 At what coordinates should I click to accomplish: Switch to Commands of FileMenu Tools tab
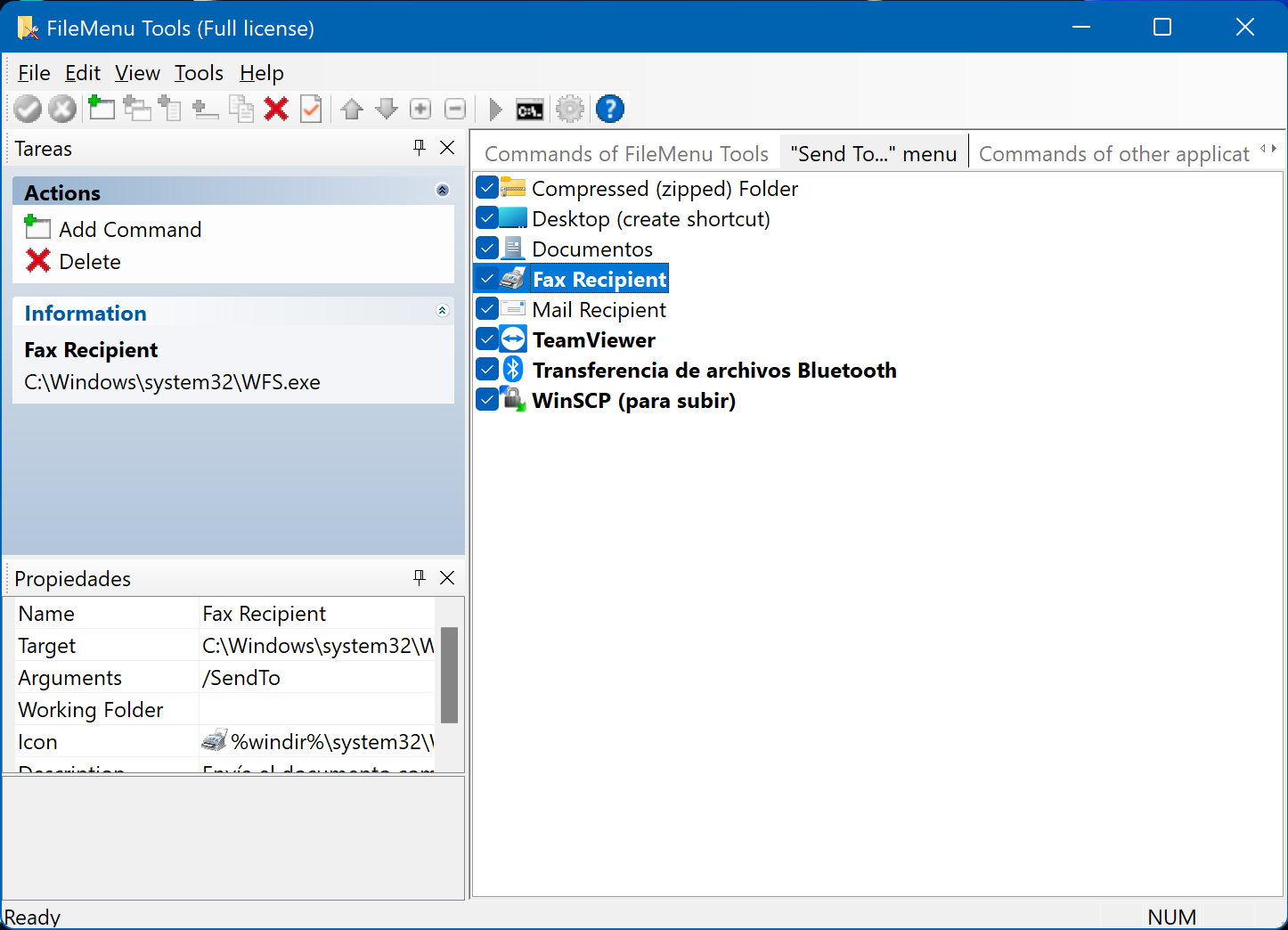point(626,154)
